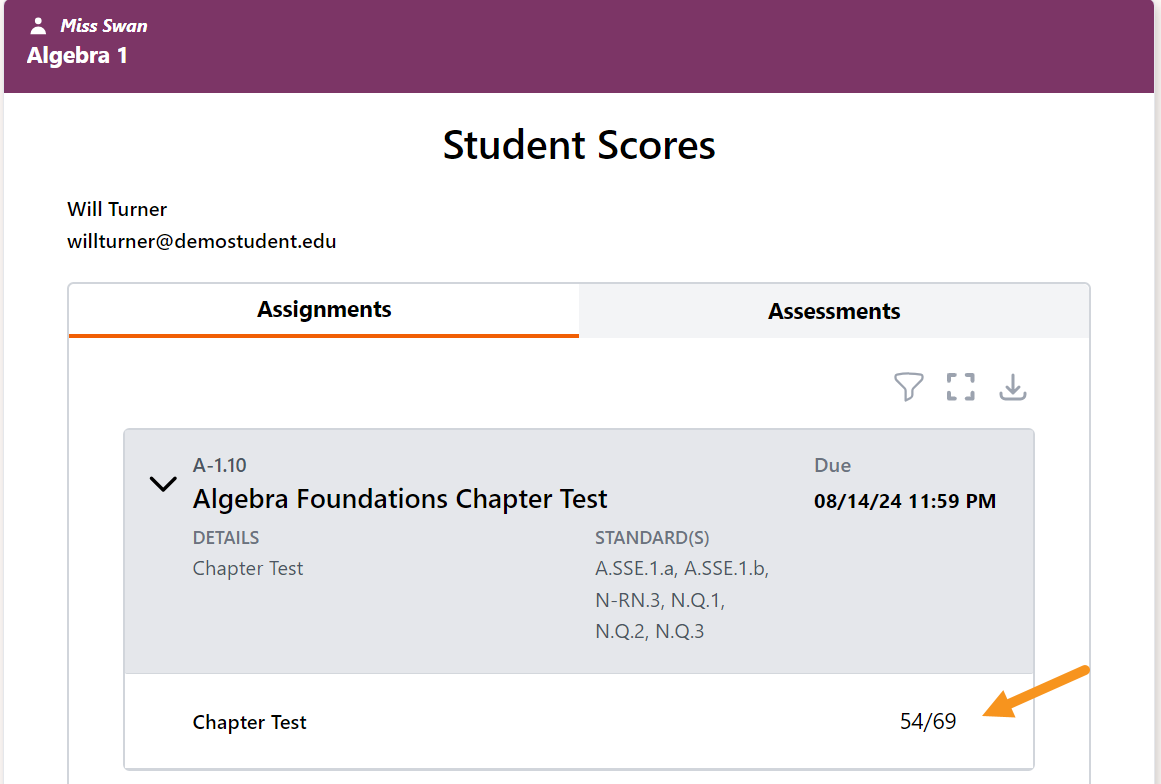The image size is (1161, 784).
Task: Click the STANDARD(S) column label
Action: (x=652, y=538)
